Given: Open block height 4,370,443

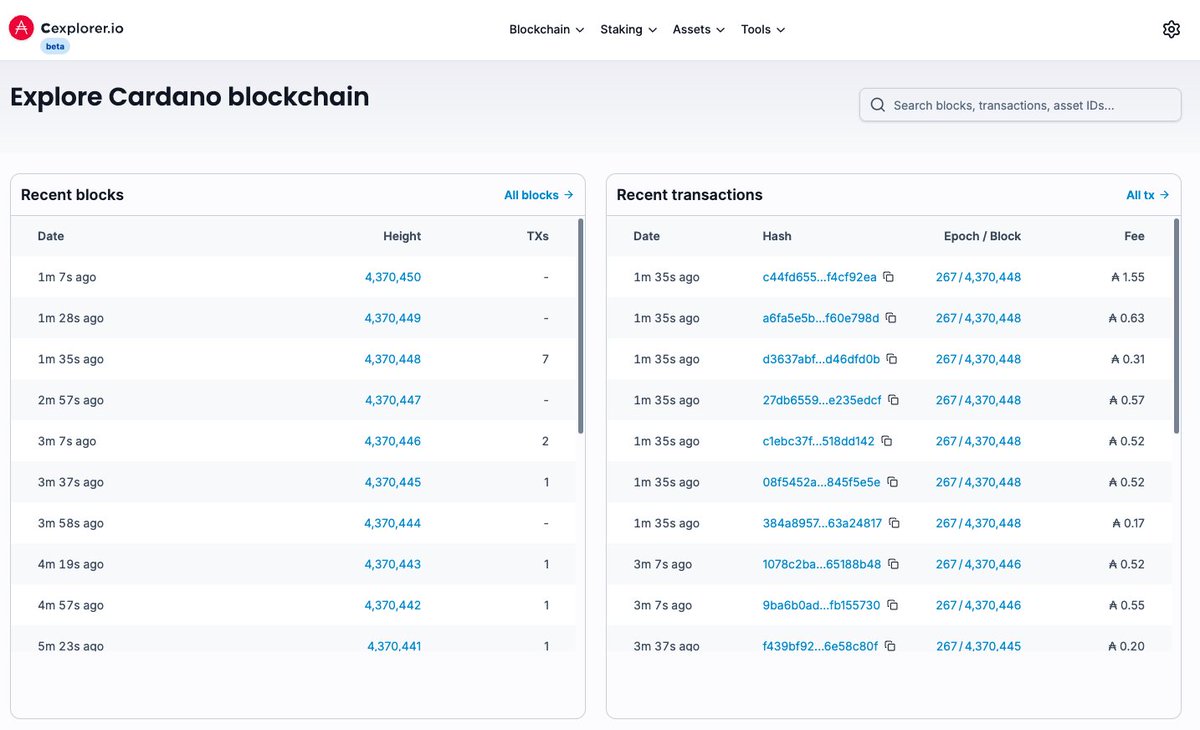Looking at the screenshot, I should point(392,564).
